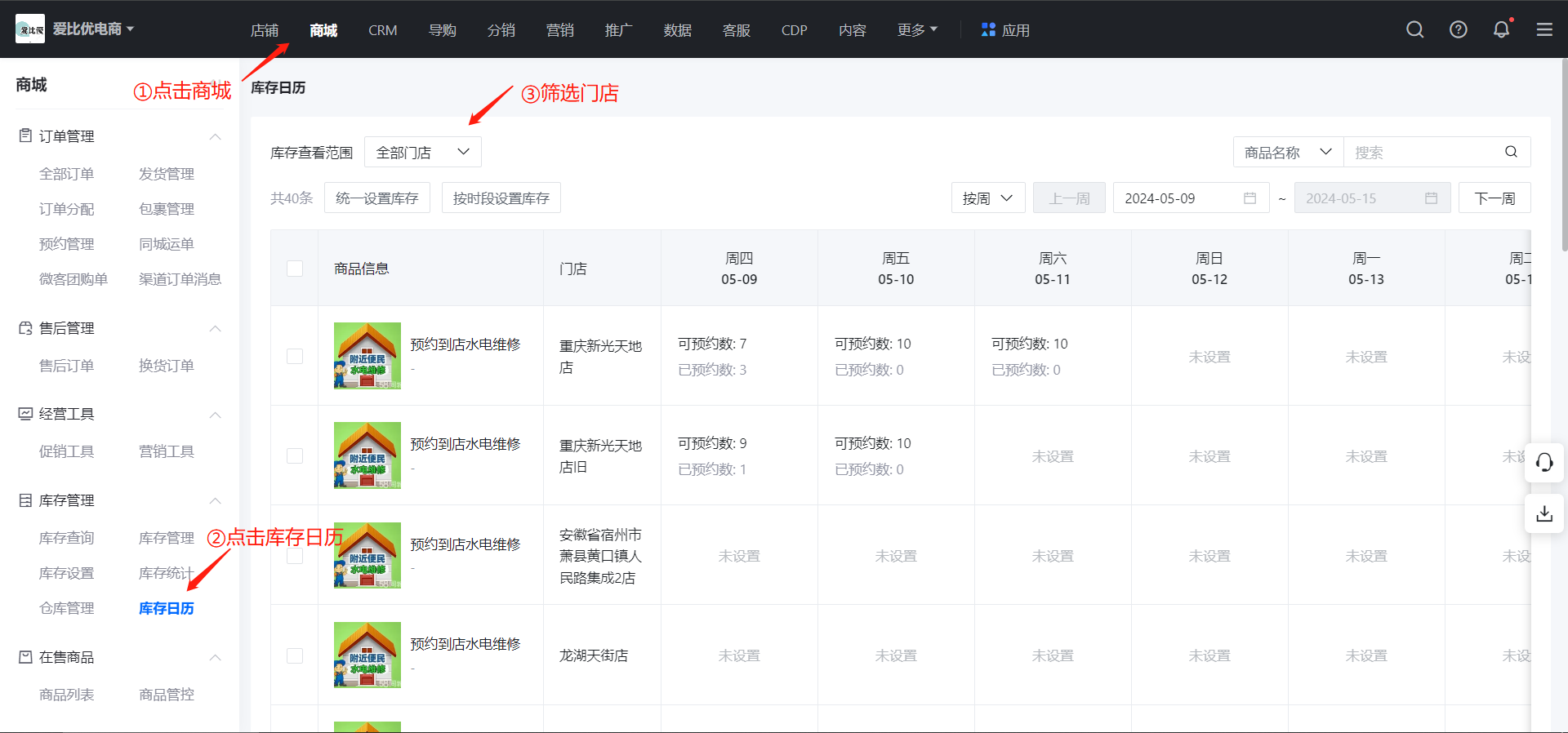Switch to the 分销 top navigation tab

(x=501, y=30)
